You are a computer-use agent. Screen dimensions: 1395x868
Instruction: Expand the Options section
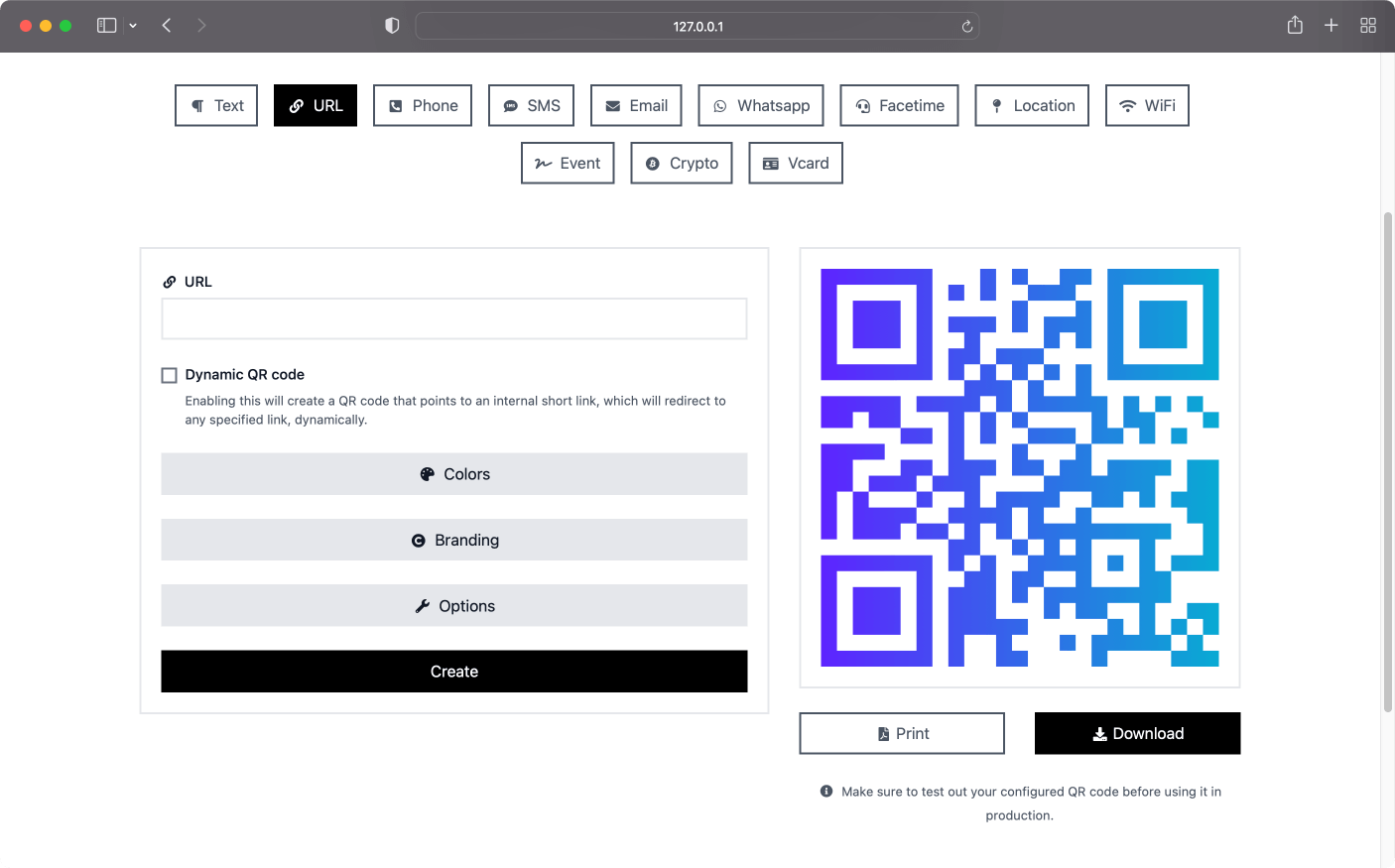454,605
